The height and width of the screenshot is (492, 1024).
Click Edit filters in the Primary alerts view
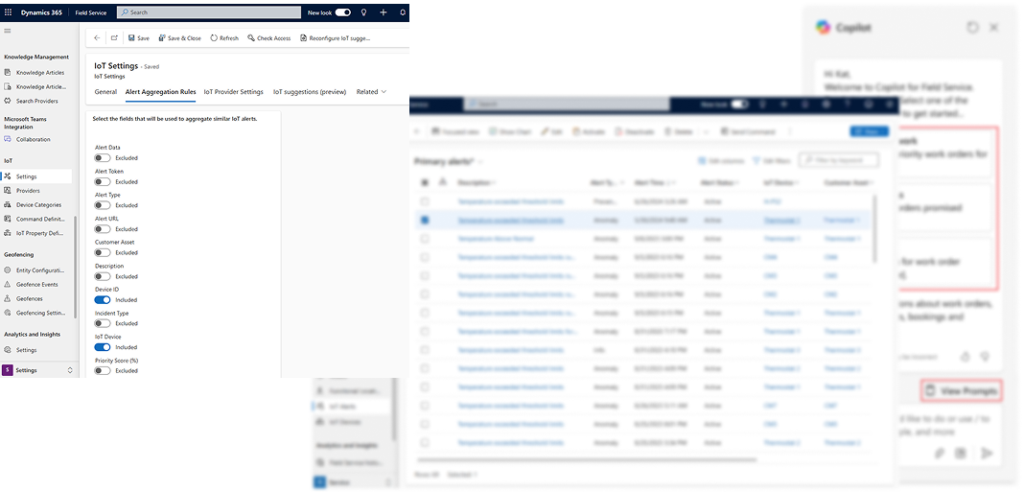pyautogui.click(x=772, y=160)
